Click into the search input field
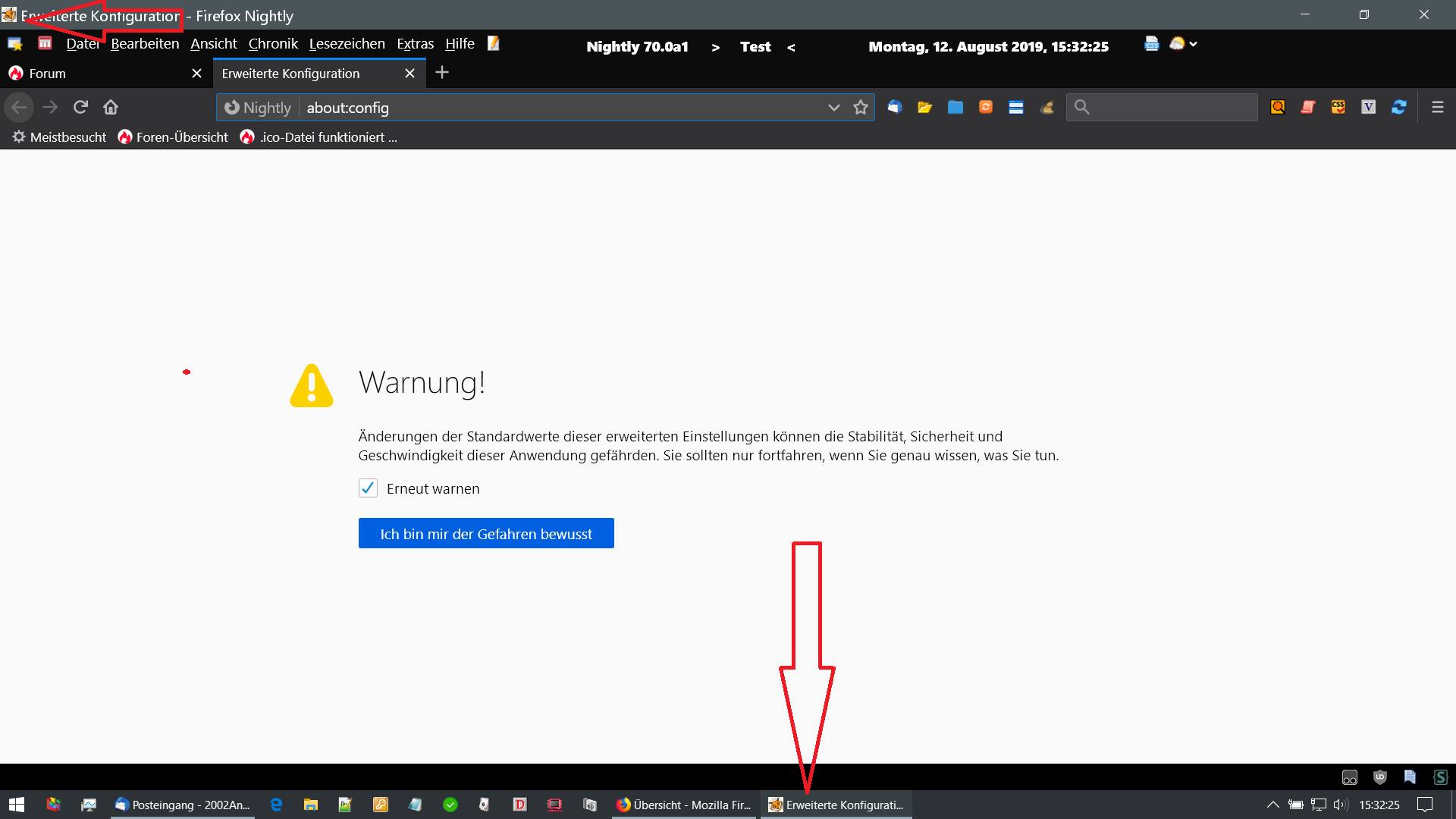 click(x=1172, y=107)
